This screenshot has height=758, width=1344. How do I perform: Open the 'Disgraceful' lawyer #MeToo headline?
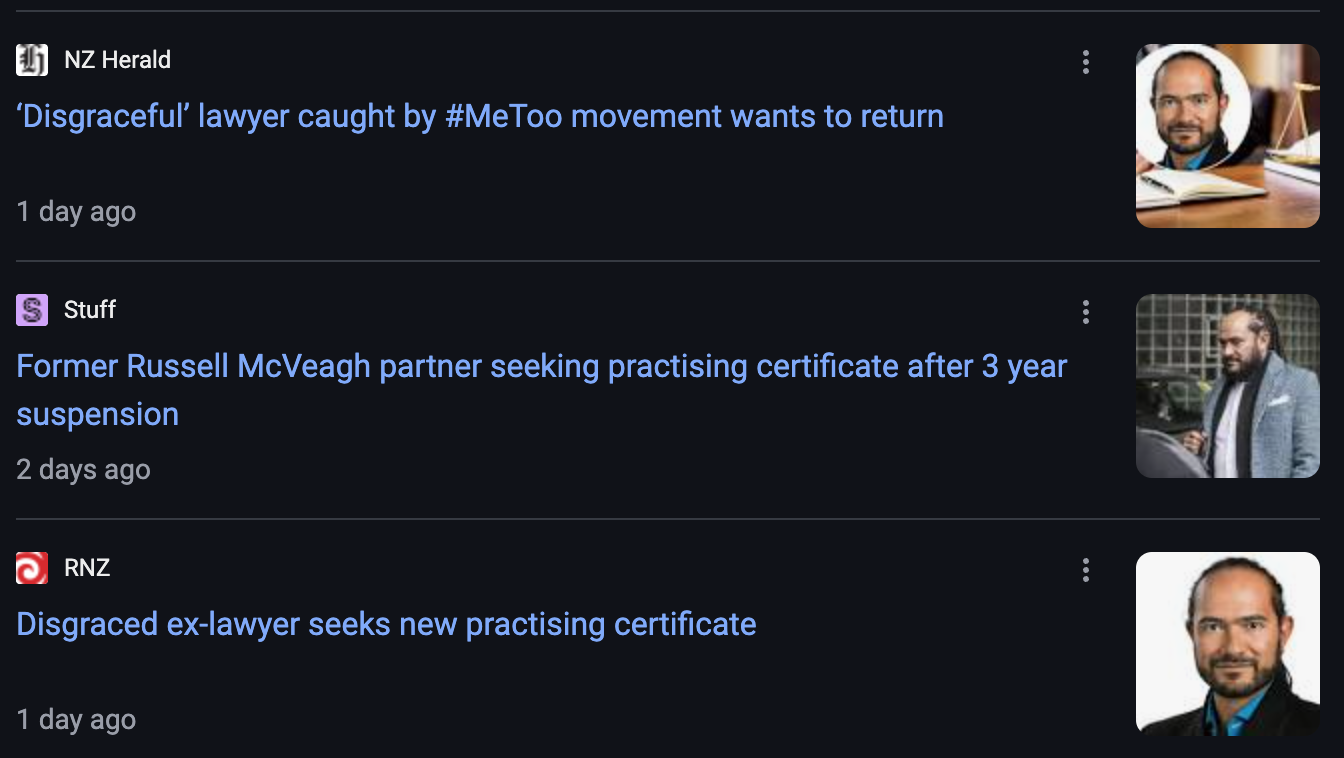tap(480, 117)
